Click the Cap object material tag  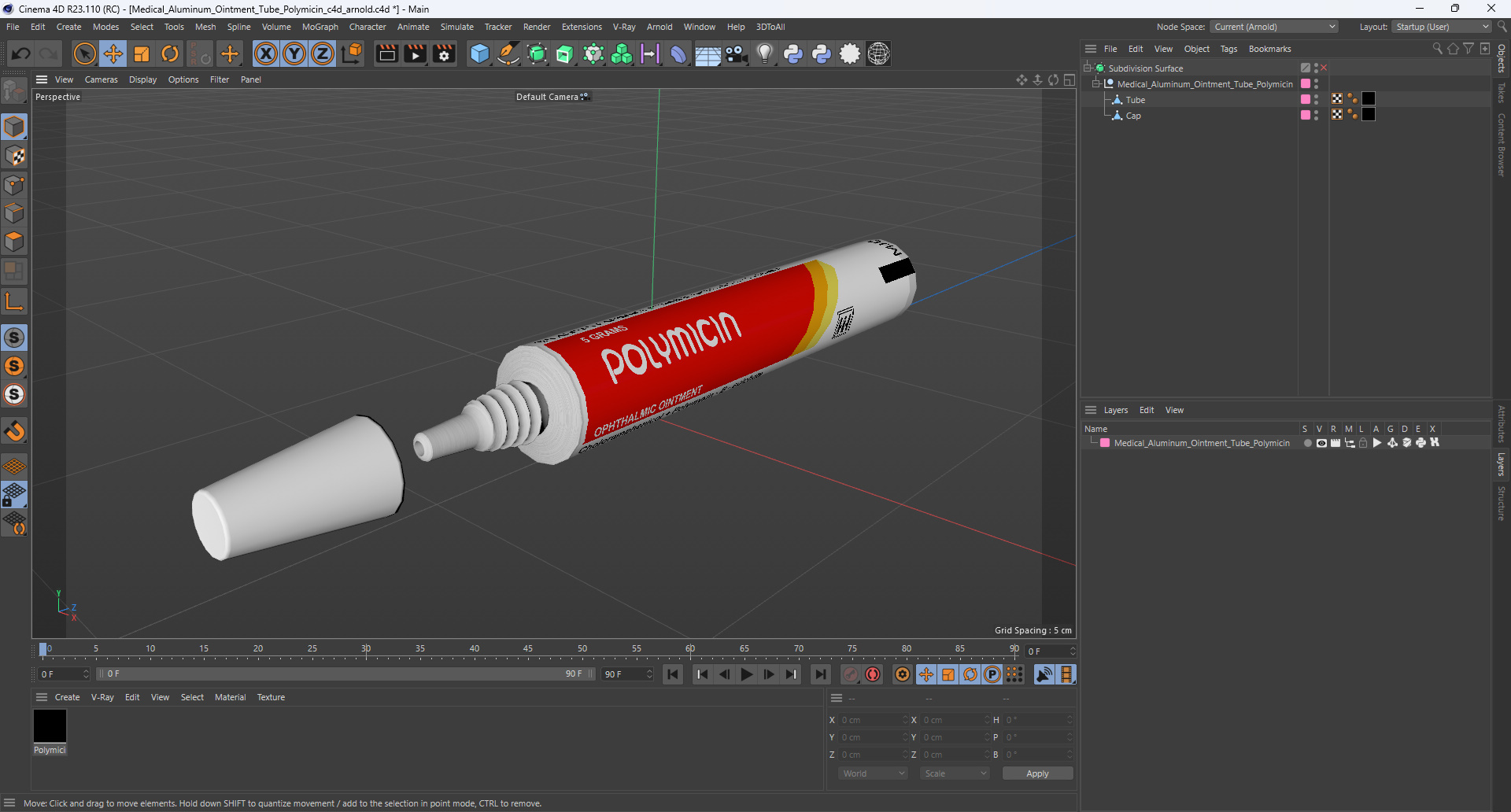(1369, 115)
